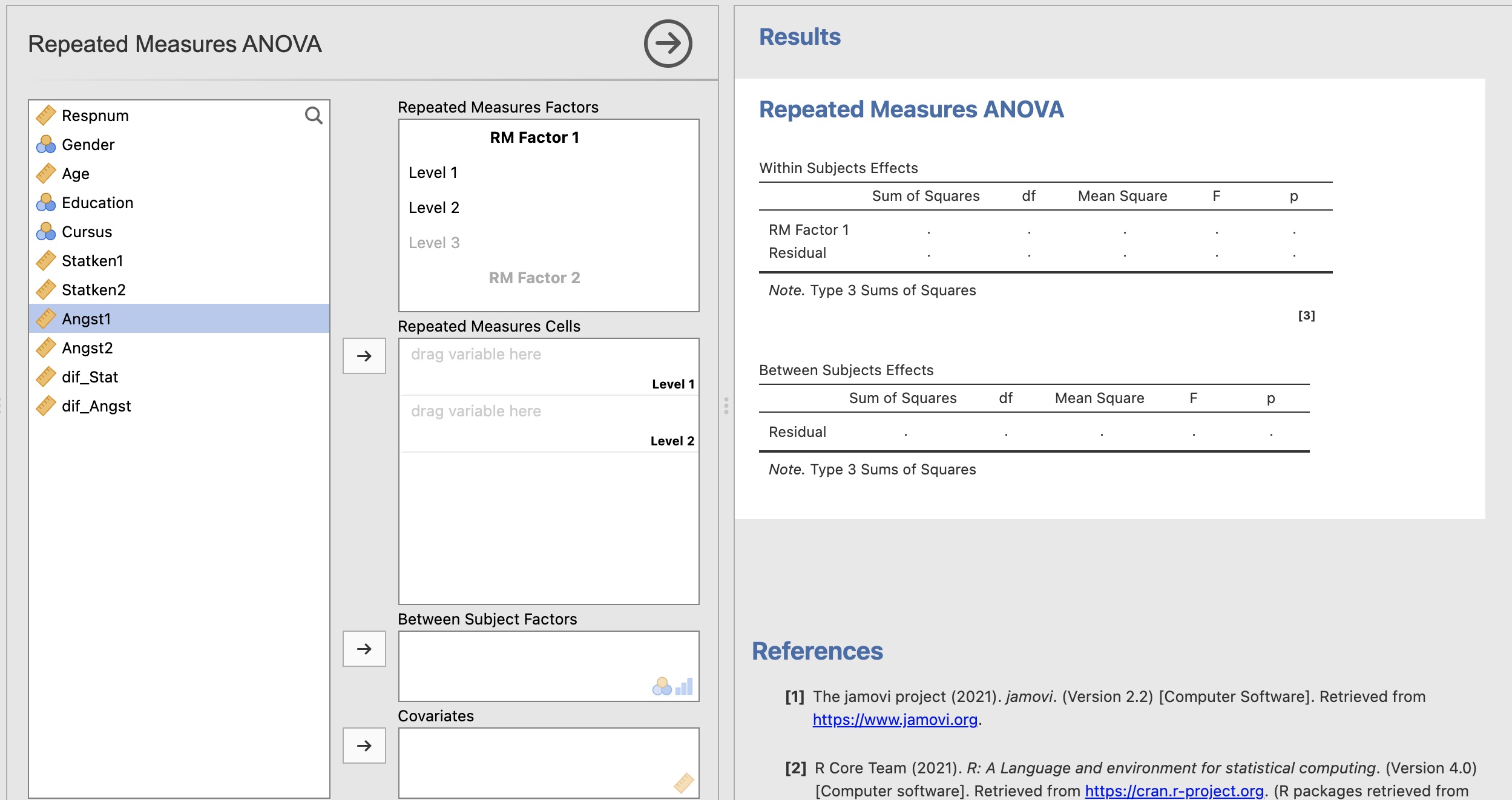
Task: Click the collapse analysis panel arrow button
Action: (x=668, y=44)
